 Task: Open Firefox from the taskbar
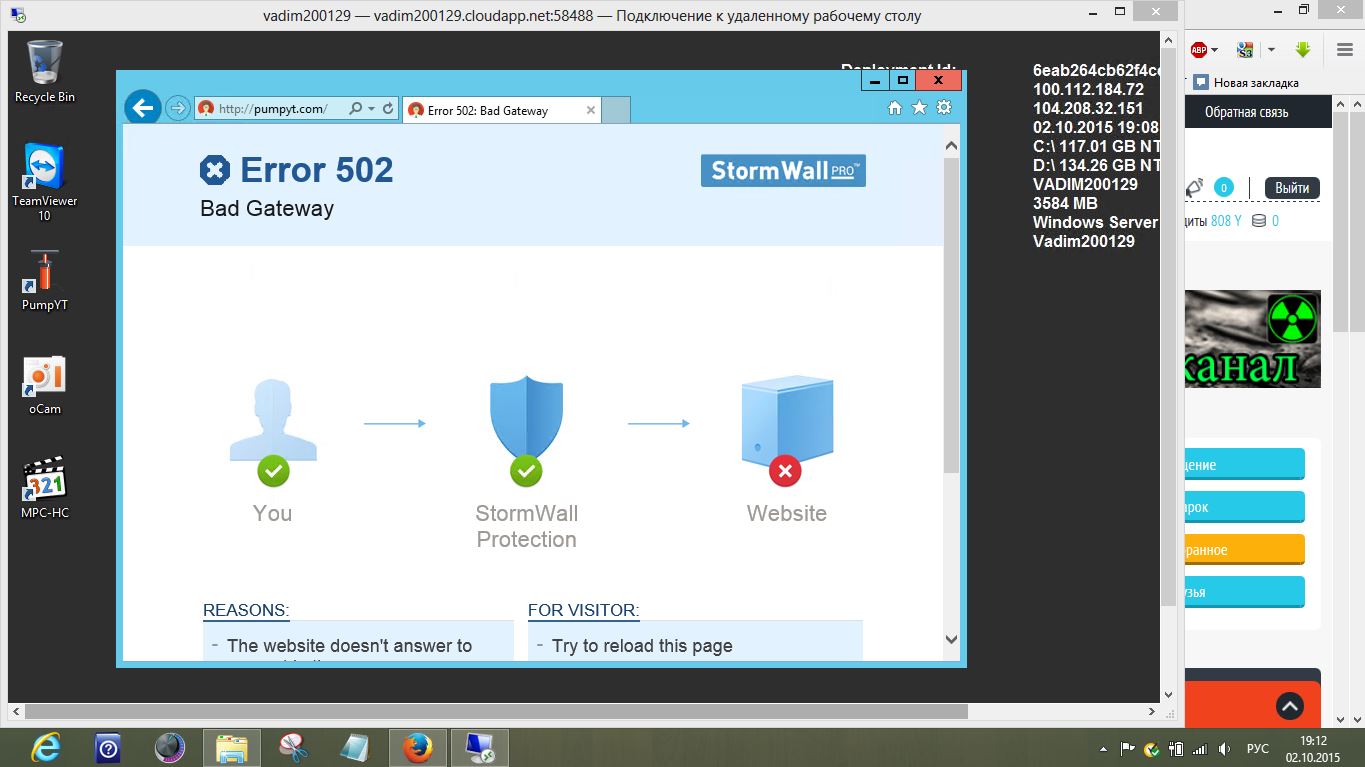click(x=418, y=747)
